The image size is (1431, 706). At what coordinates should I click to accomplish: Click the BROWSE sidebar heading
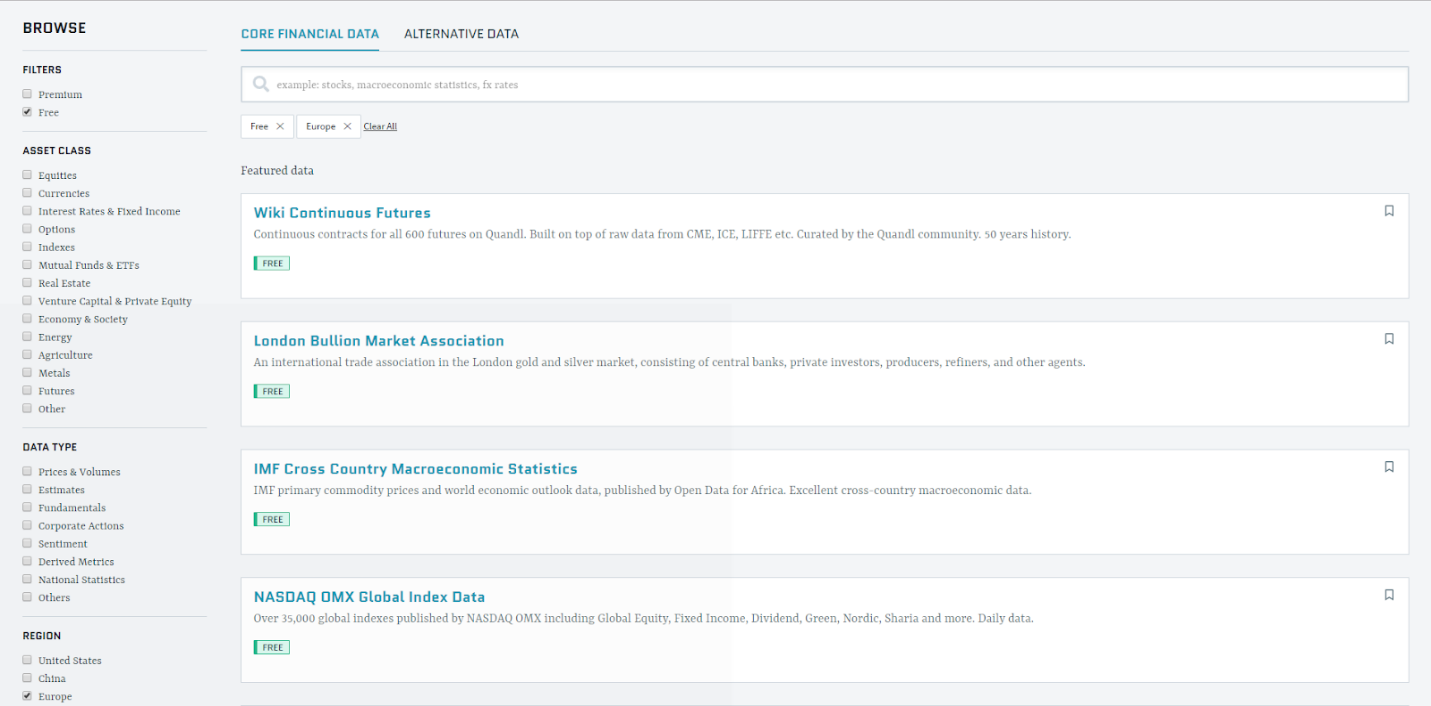(x=55, y=28)
